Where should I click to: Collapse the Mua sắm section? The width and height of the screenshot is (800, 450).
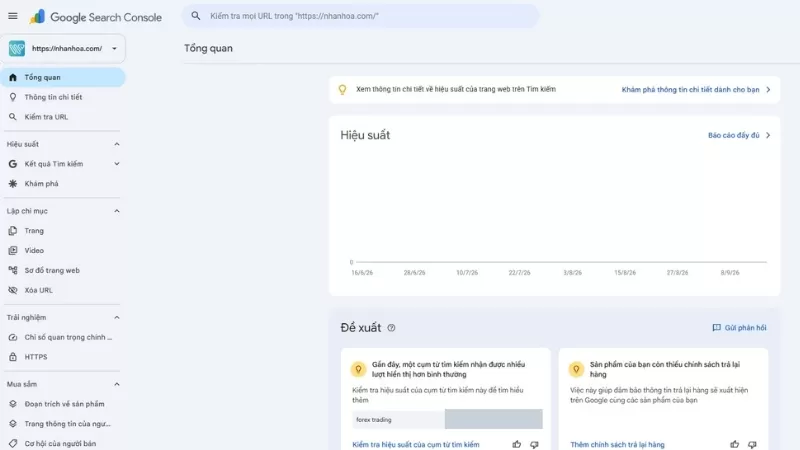pyautogui.click(x=116, y=384)
